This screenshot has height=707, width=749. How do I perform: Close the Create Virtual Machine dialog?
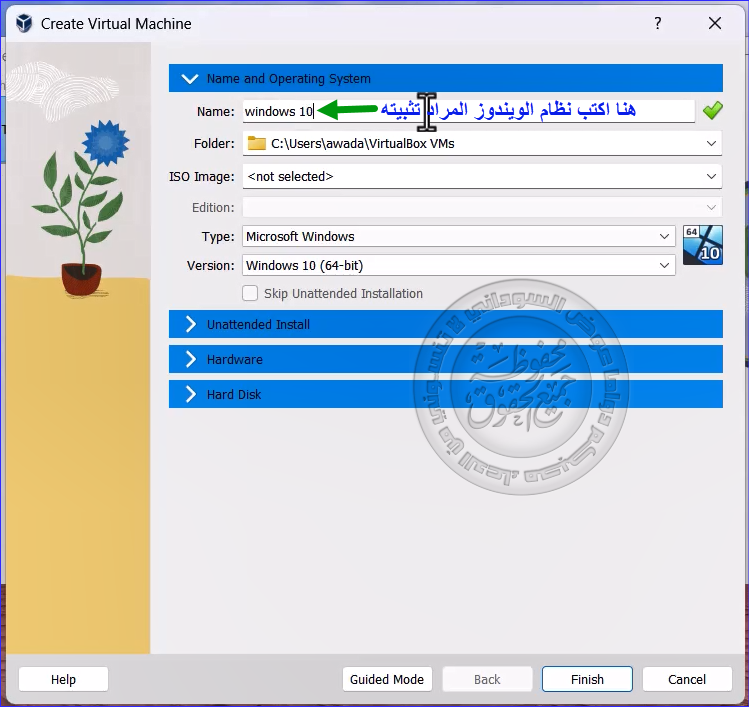click(x=714, y=23)
